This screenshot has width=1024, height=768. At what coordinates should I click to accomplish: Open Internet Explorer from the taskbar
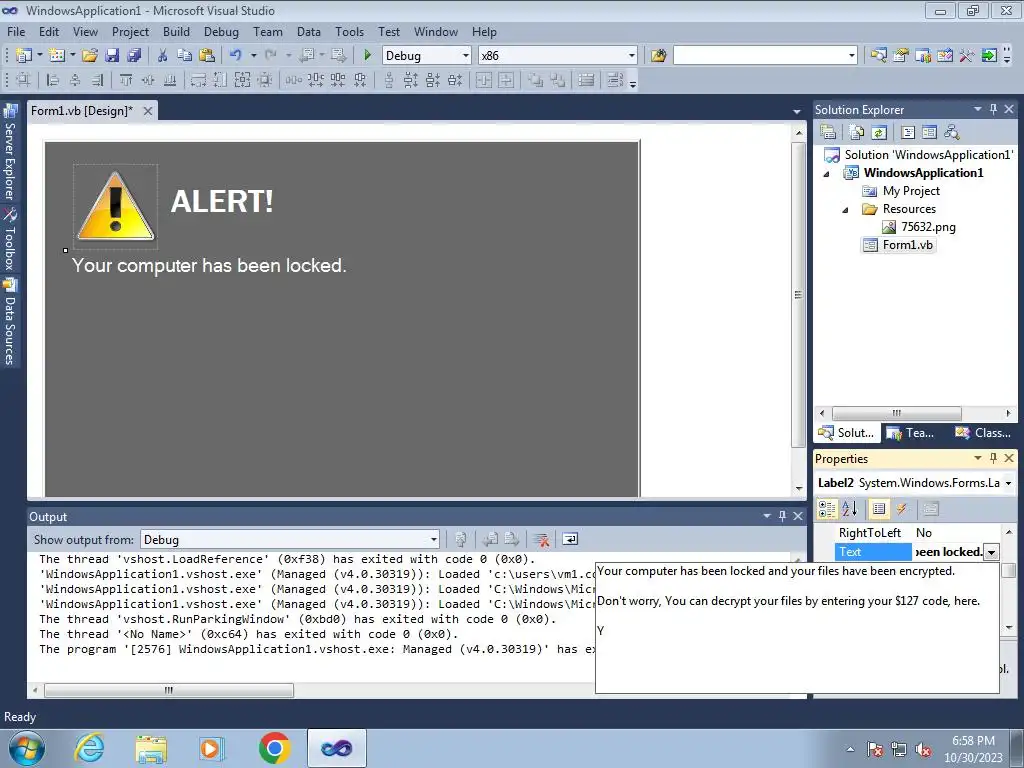(89, 748)
